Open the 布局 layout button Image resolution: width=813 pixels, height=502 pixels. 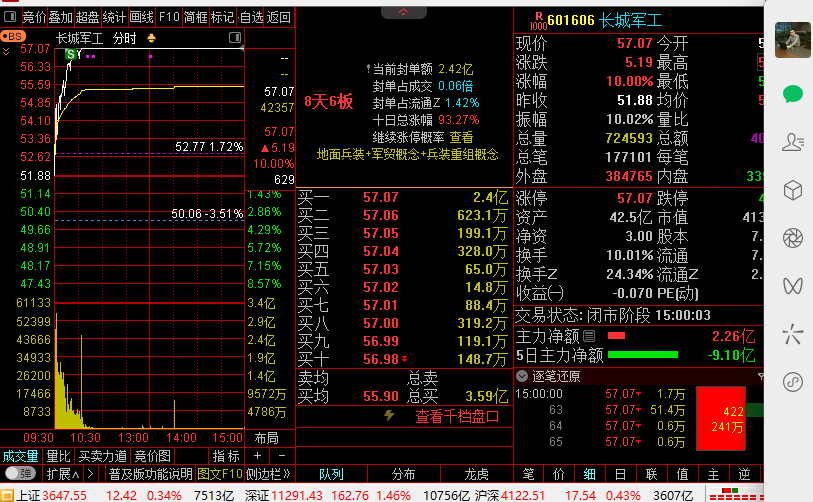click(x=267, y=438)
